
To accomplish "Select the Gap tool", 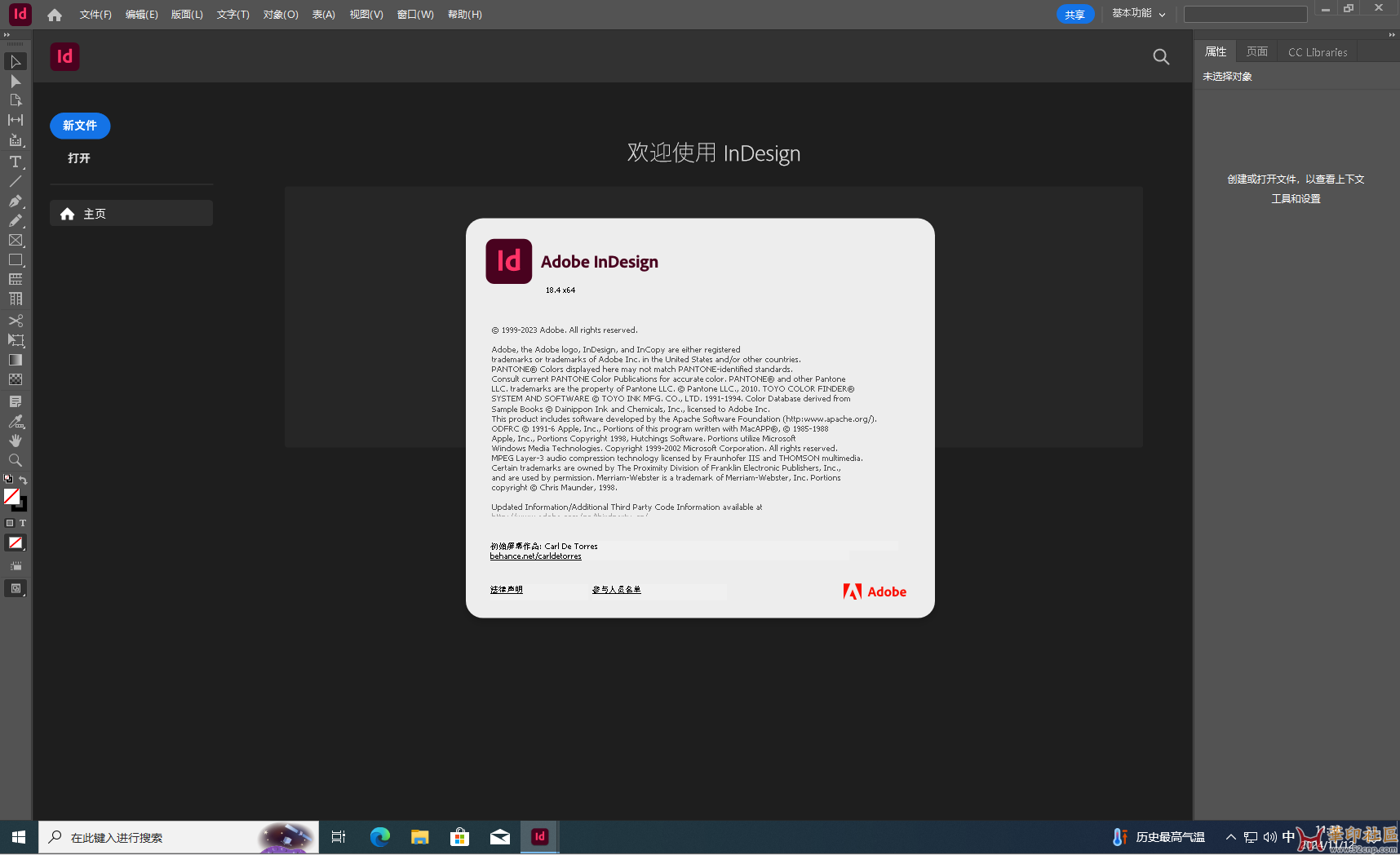I will 16,120.
